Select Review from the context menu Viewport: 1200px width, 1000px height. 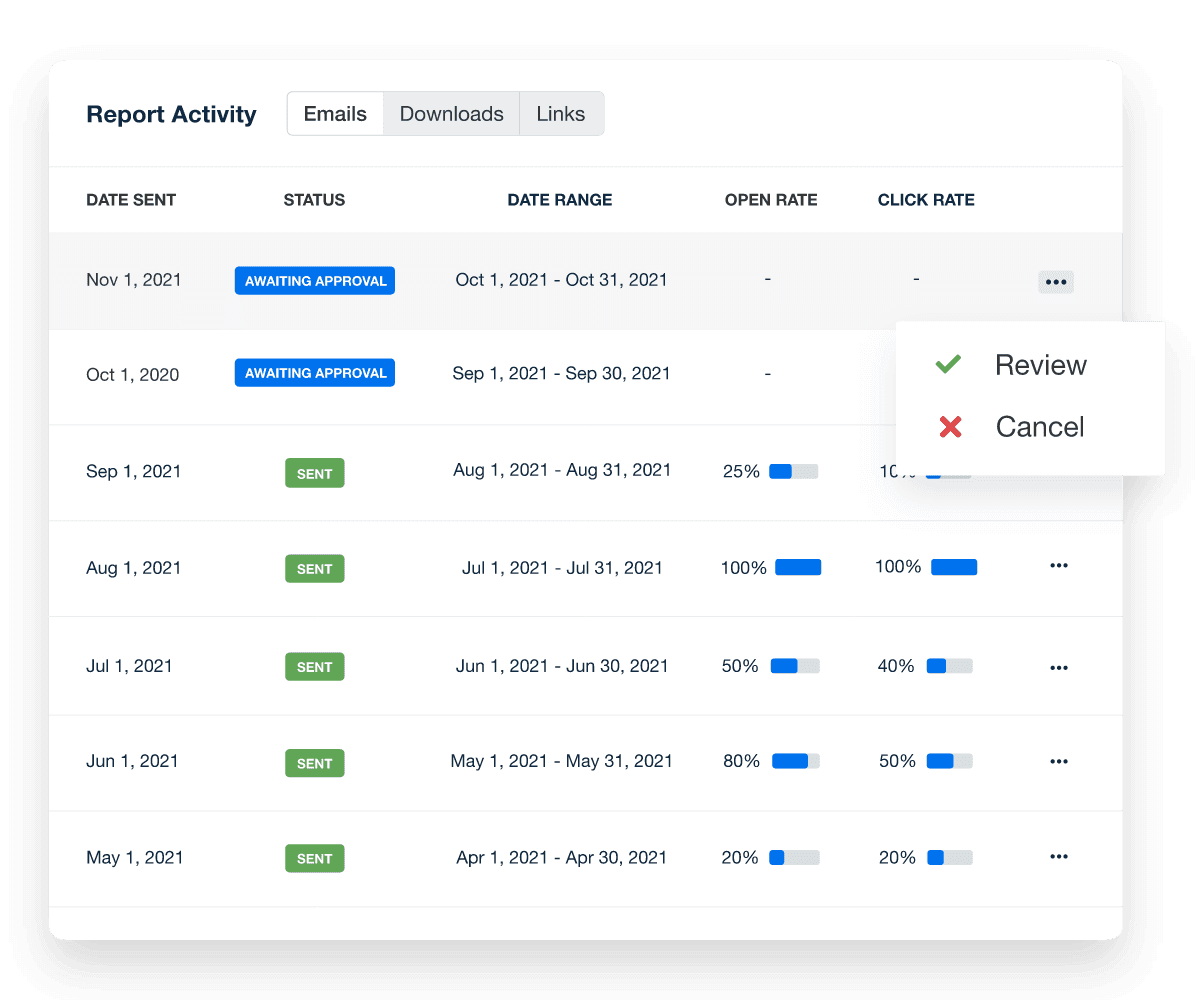(1040, 364)
